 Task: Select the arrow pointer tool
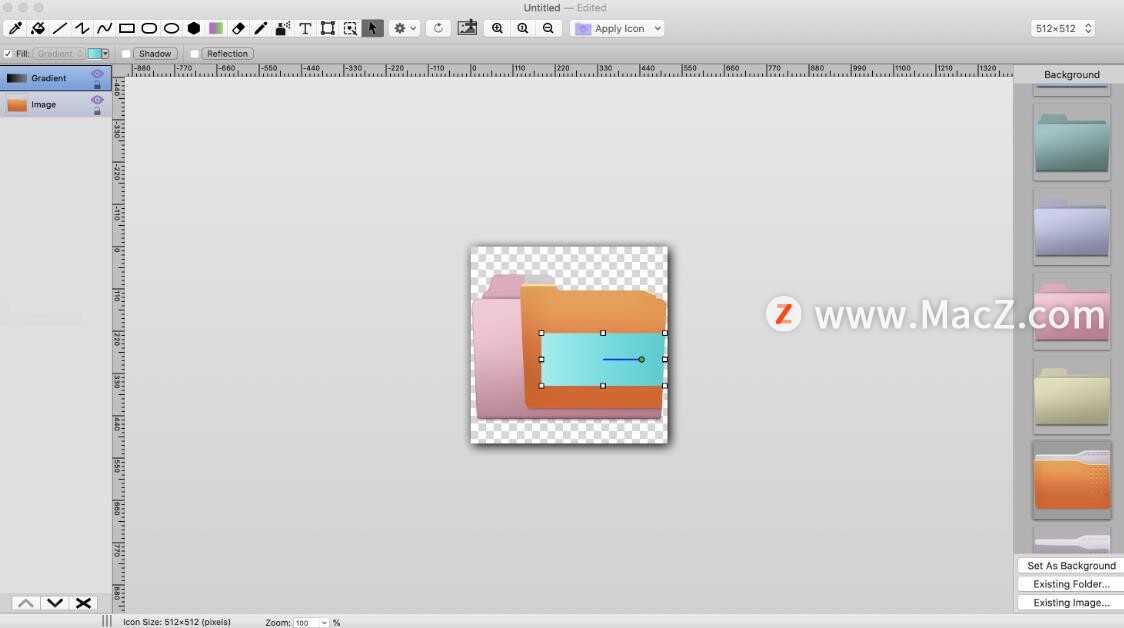pyautogui.click(x=372, y=29)
